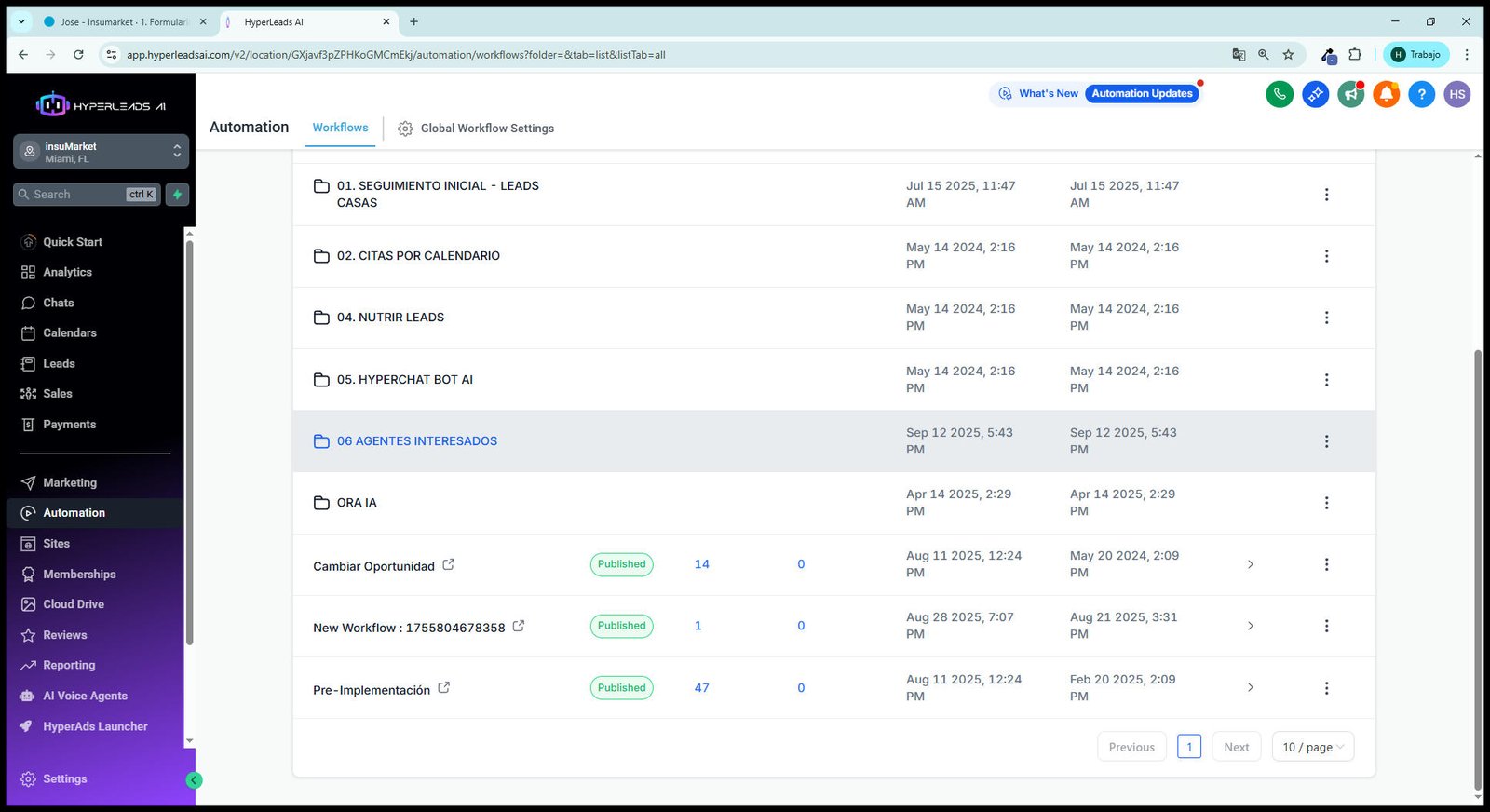The image size is (1490, 812).
Task: Click the green phone dialer icon
Action: tap(1280, 94)
